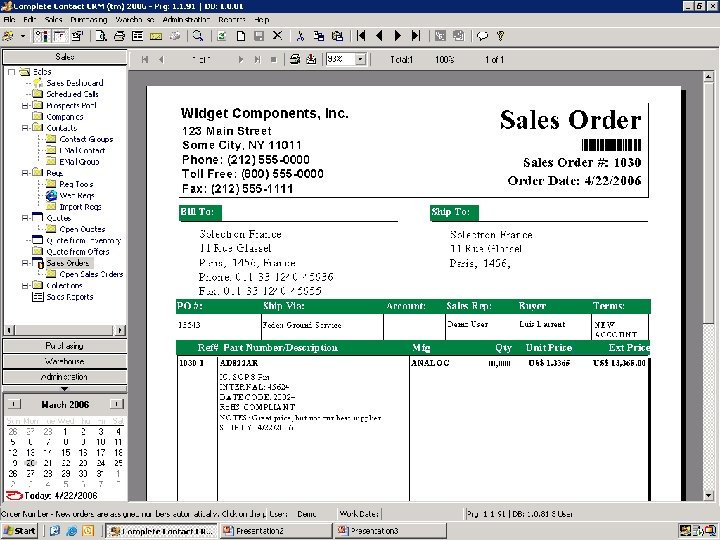Click the Sales navigation pane header button
The image size is (720, 540).
[65, 57]
